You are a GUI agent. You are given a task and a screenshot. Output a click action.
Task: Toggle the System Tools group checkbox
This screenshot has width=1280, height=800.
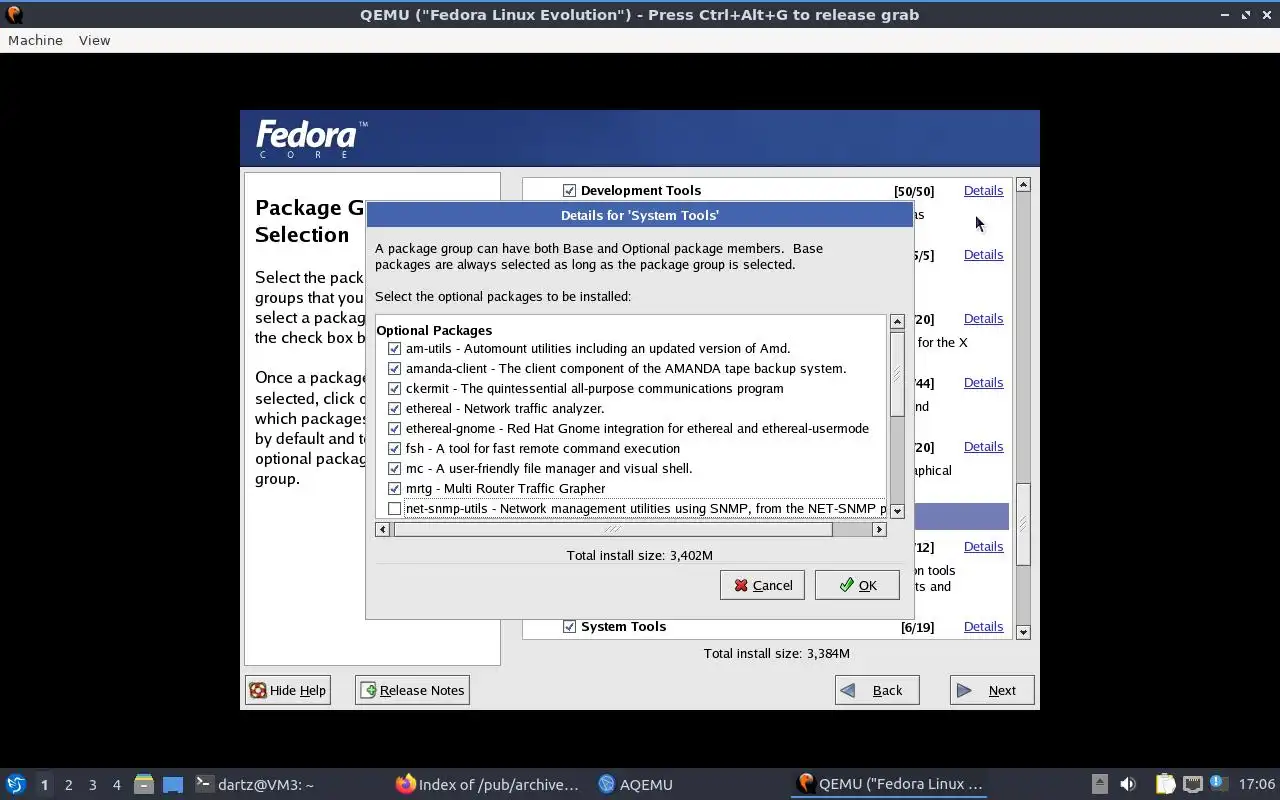pos(570,627)
